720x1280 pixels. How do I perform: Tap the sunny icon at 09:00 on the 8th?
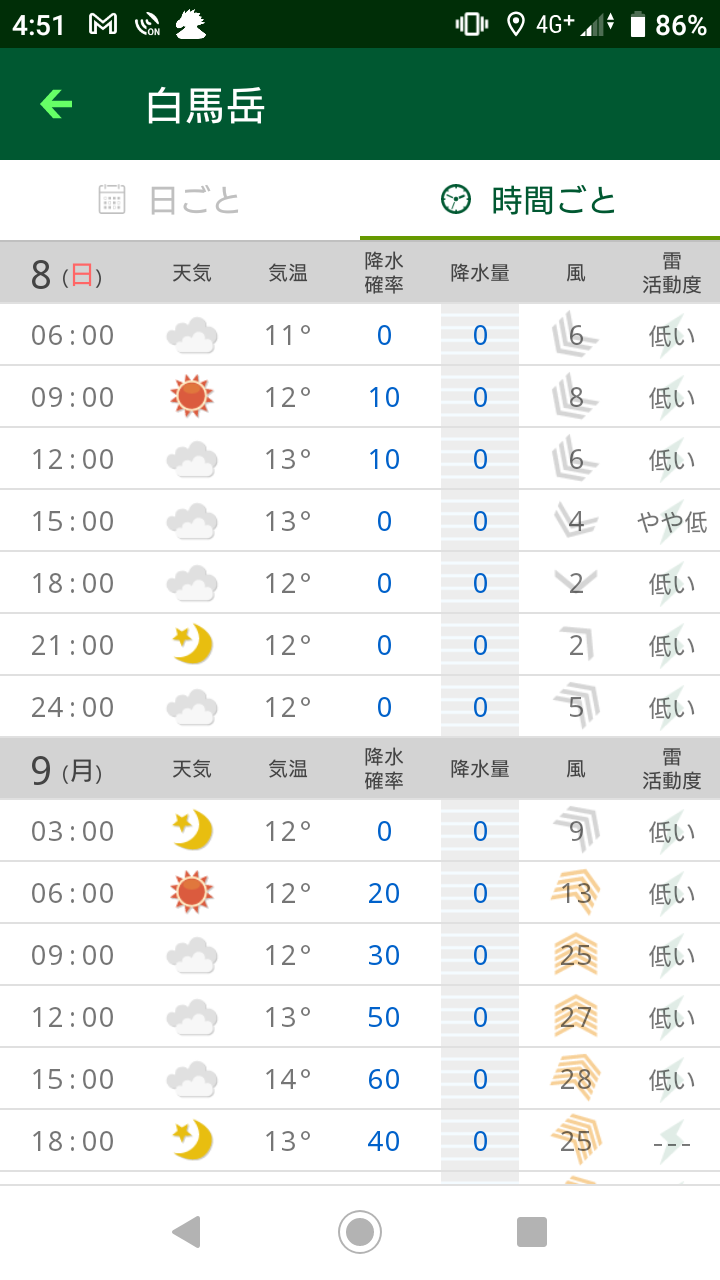tap(191, 397)
